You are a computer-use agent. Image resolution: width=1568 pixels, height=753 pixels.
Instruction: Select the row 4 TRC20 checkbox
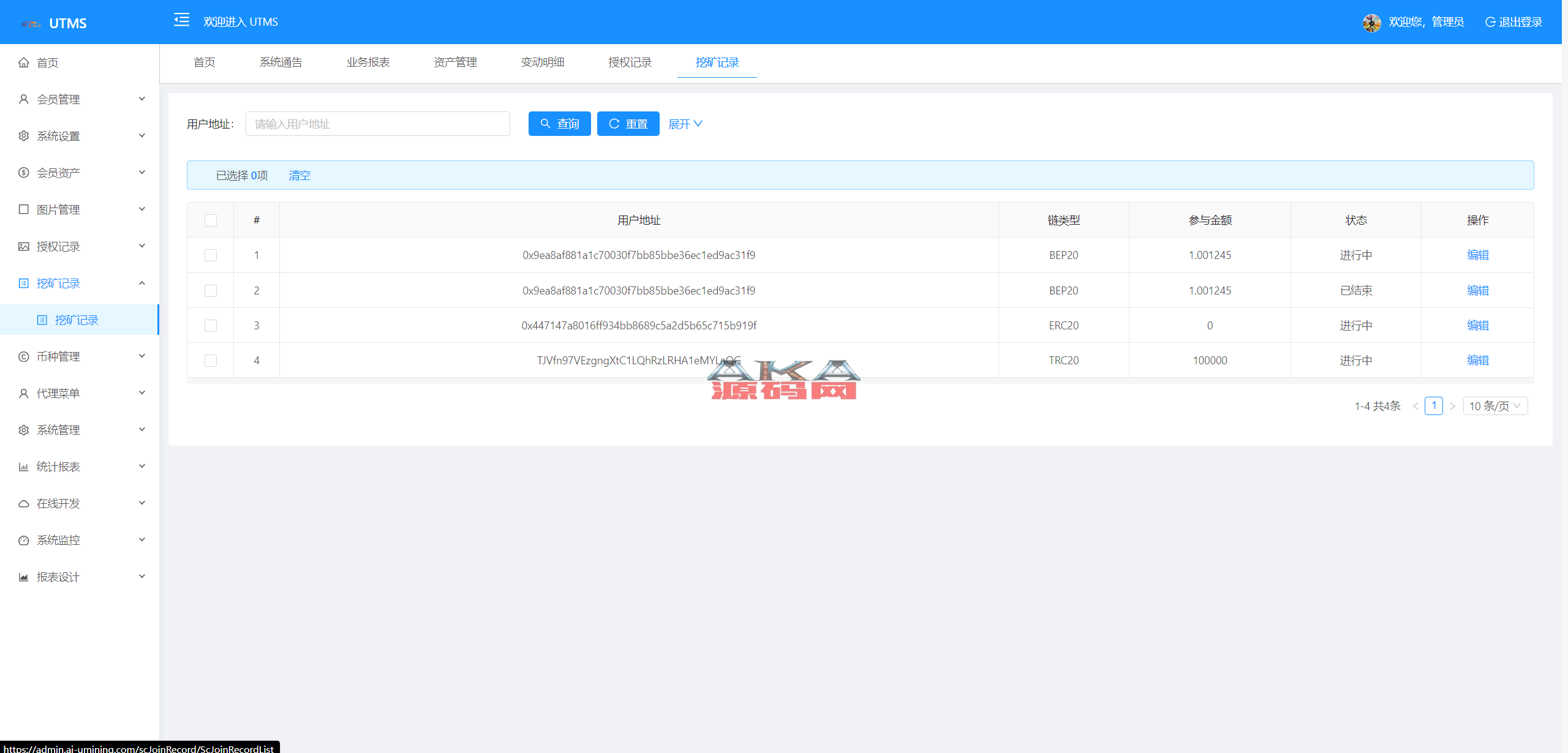tap(211, 361)
